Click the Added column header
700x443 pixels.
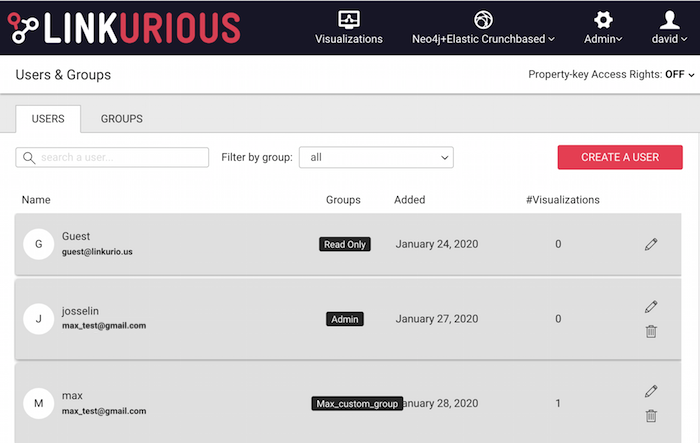pyautogui.click(x=409, y=200)
